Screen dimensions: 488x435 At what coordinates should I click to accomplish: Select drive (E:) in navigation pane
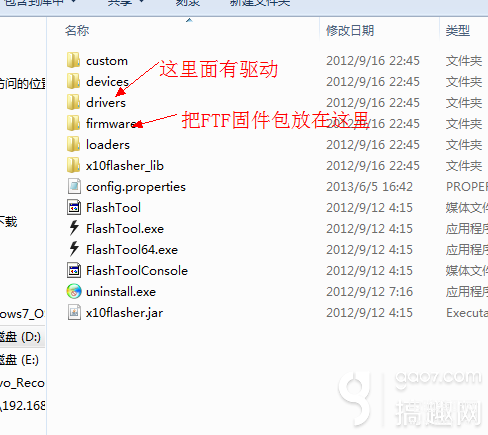[x=19, y=360]
